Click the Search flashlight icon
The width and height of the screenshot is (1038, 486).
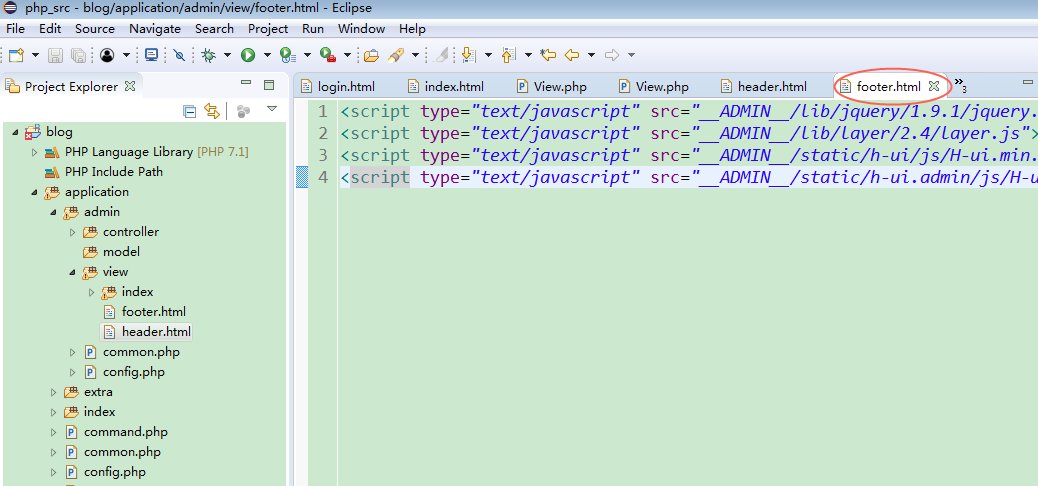coord(396,55)
